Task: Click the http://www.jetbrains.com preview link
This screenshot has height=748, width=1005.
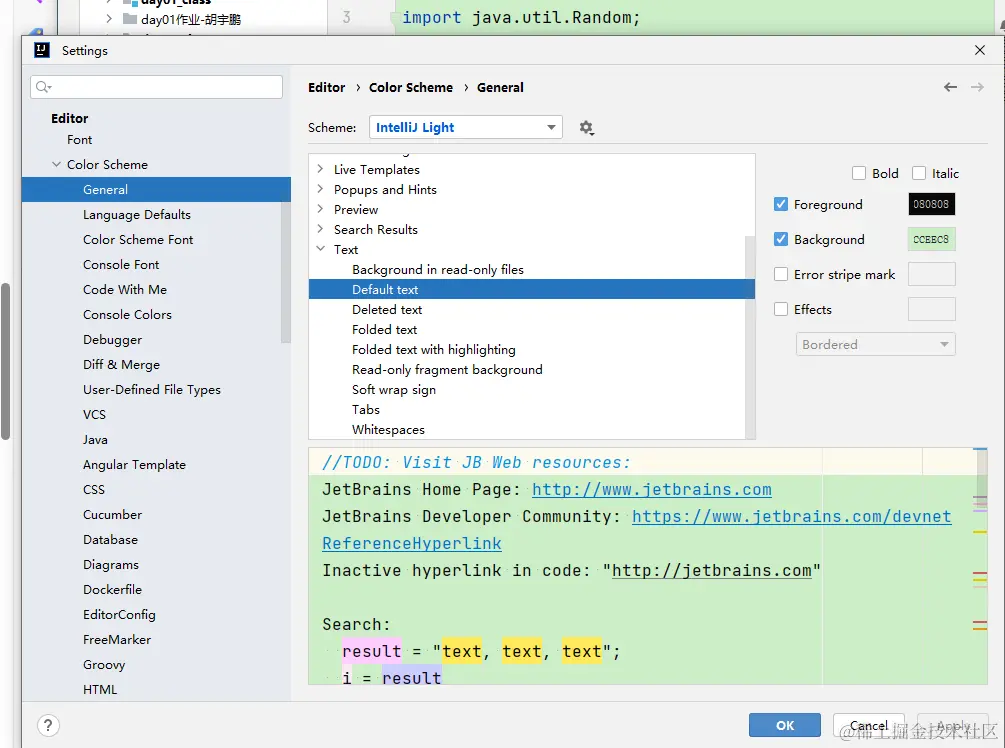Action: pyautogui.click(x=652, y=490)
